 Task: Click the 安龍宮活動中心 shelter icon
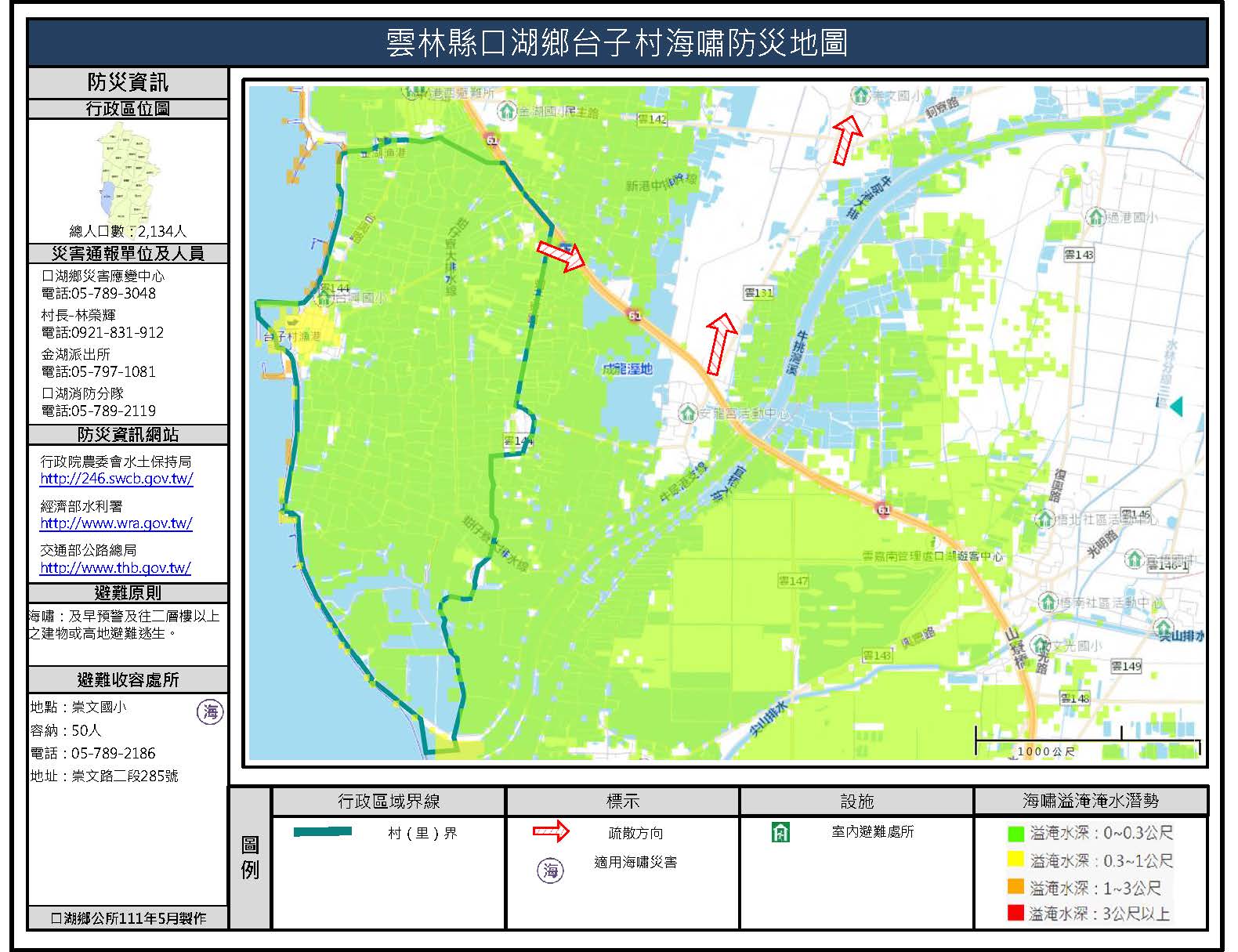click(x=687, y=412)
